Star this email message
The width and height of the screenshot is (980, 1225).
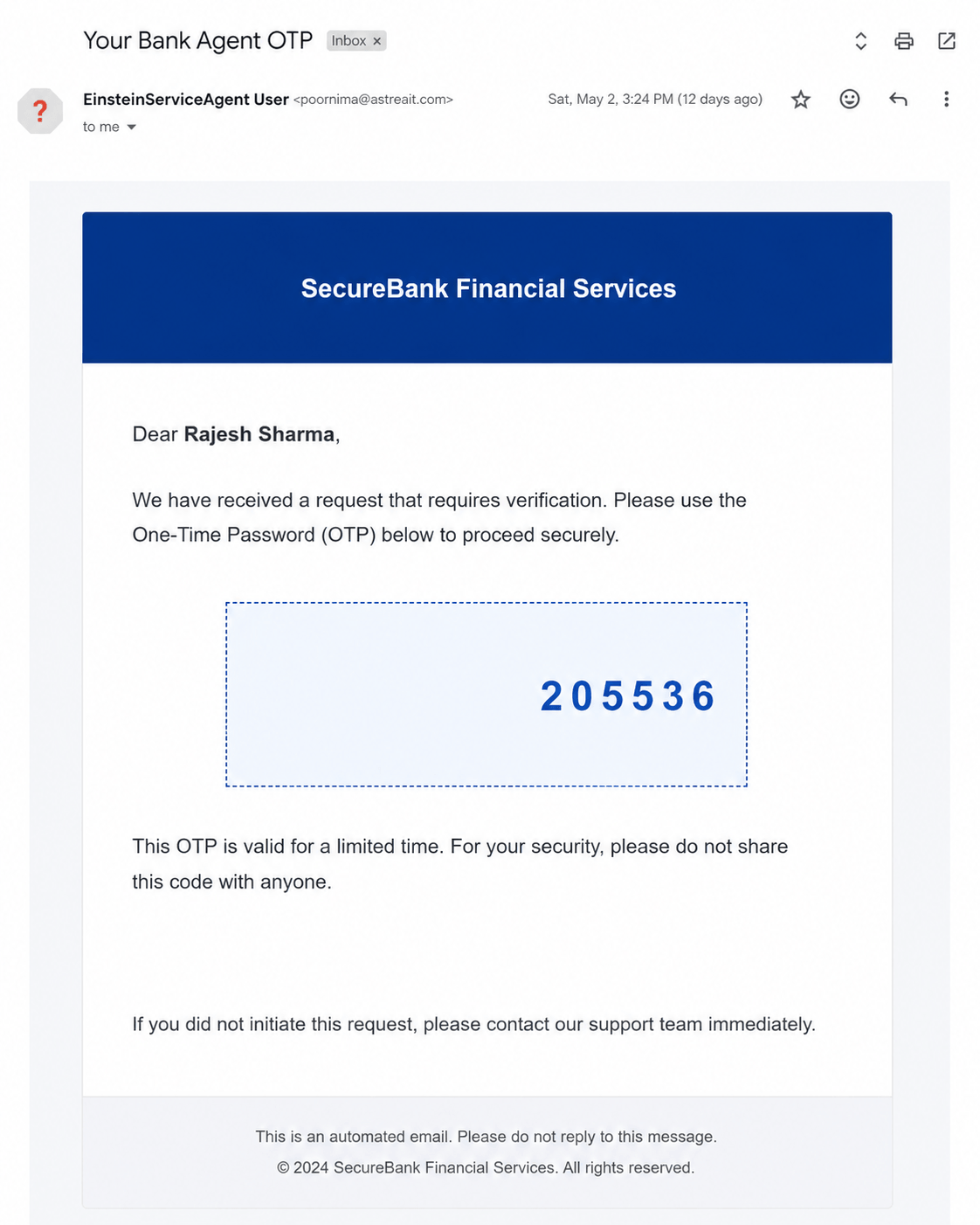pos(800,100)
